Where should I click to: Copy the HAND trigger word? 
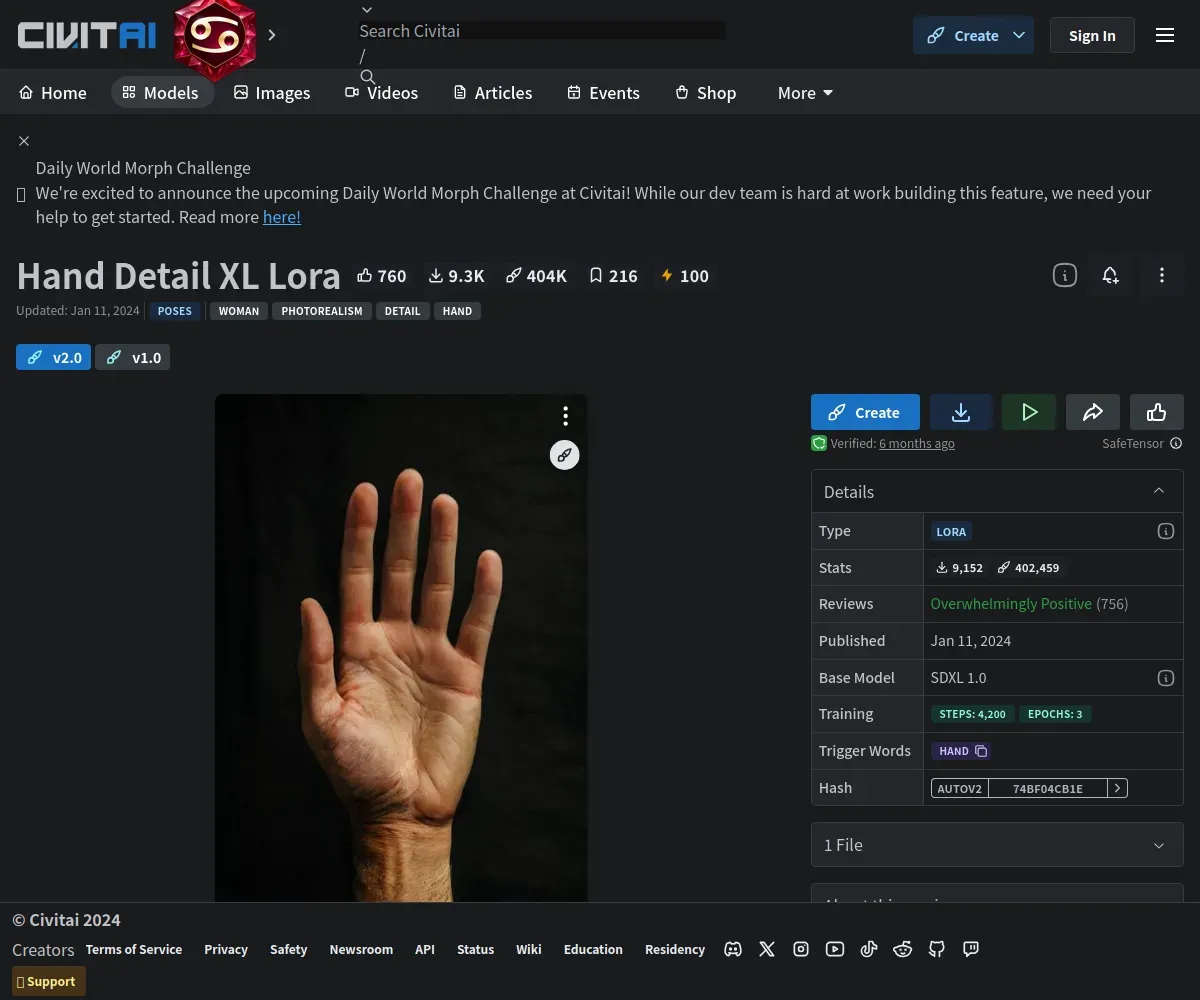point(981,751)
